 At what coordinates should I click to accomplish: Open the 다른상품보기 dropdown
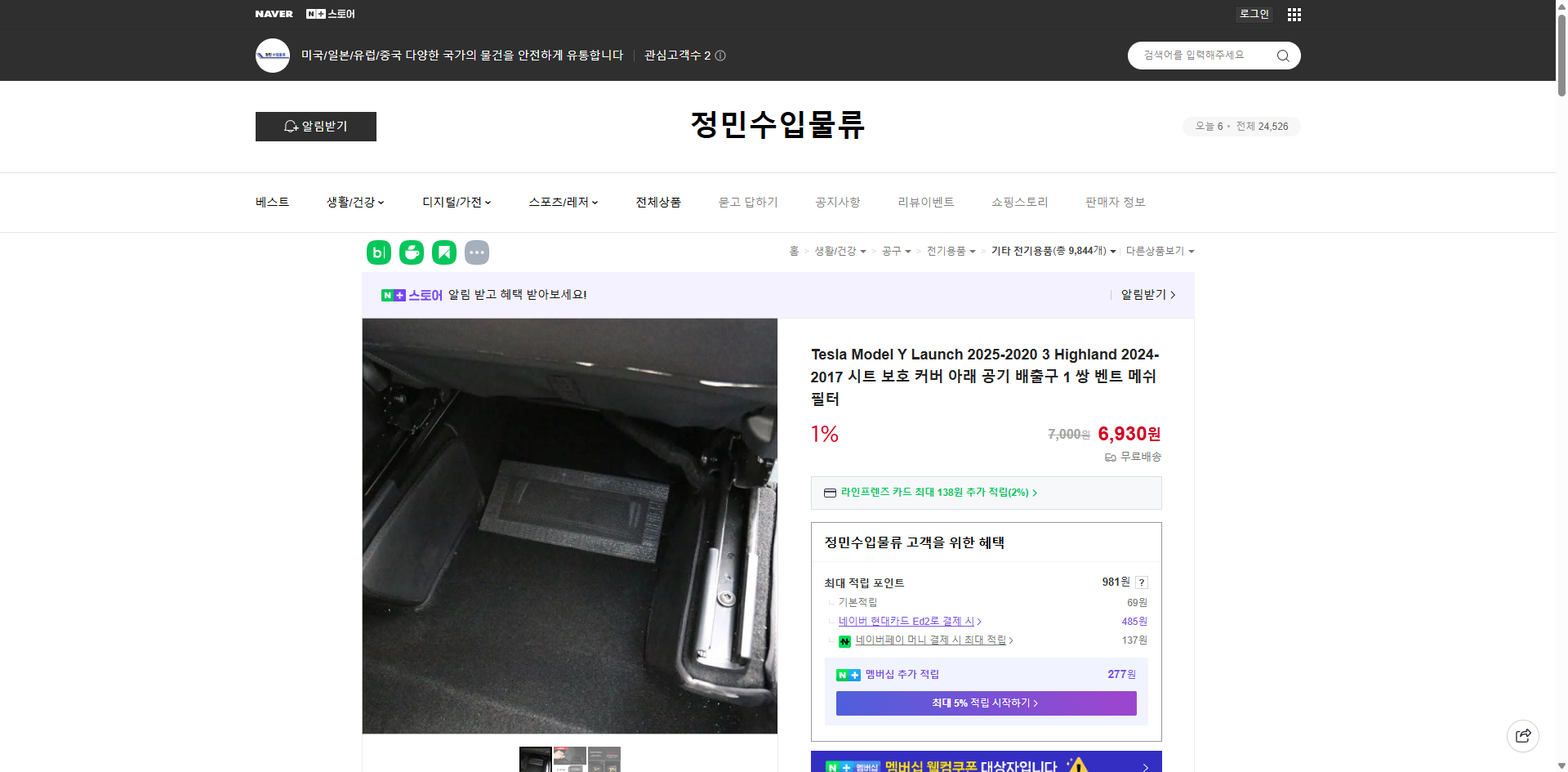[1160, 252]
